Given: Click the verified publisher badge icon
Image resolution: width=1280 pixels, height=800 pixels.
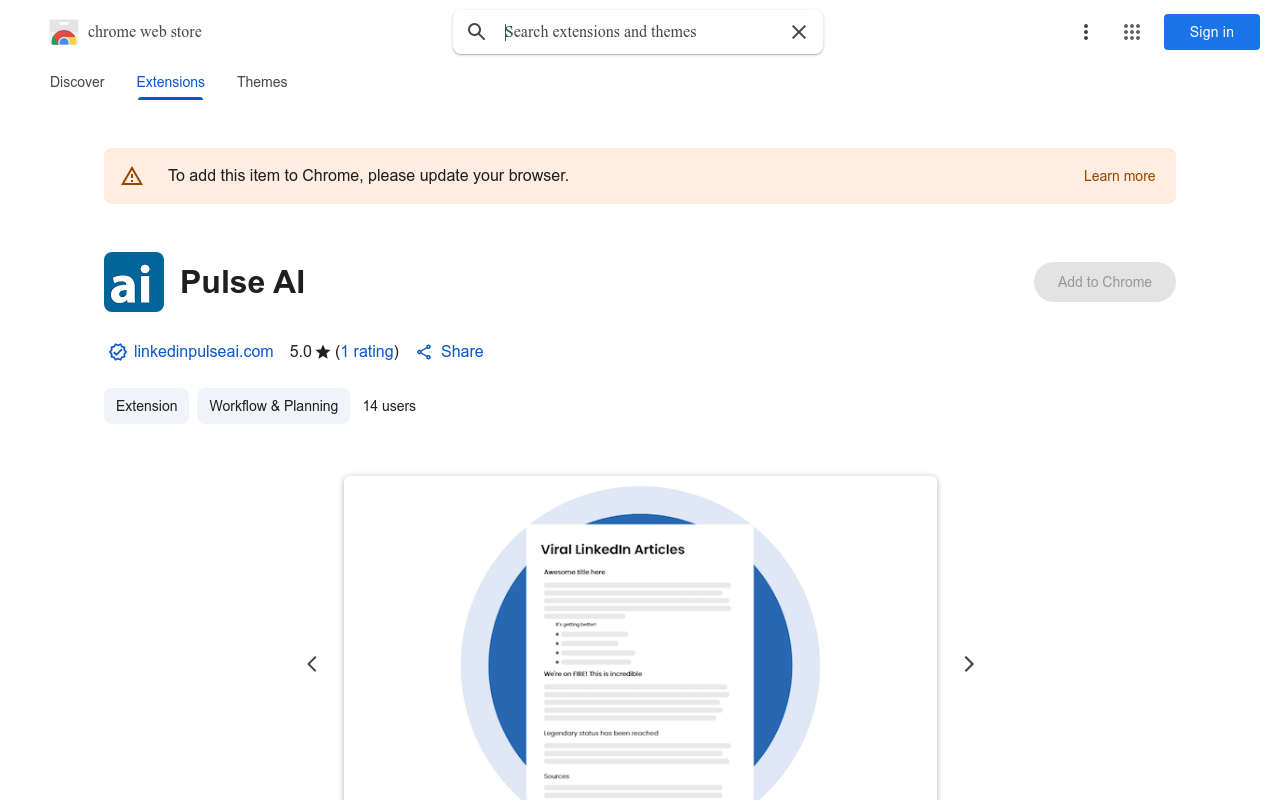Looking at the screenshot, I should click(118, 352).
